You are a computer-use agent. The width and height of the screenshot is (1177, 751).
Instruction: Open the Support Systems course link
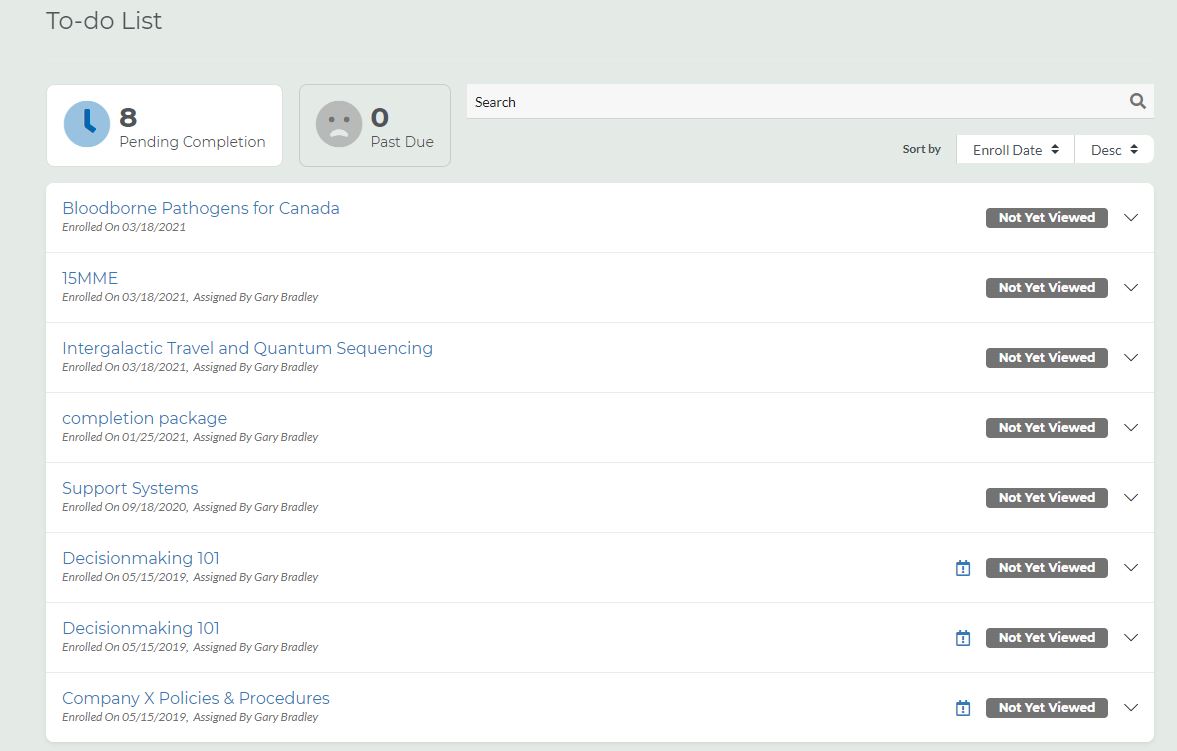130,488
